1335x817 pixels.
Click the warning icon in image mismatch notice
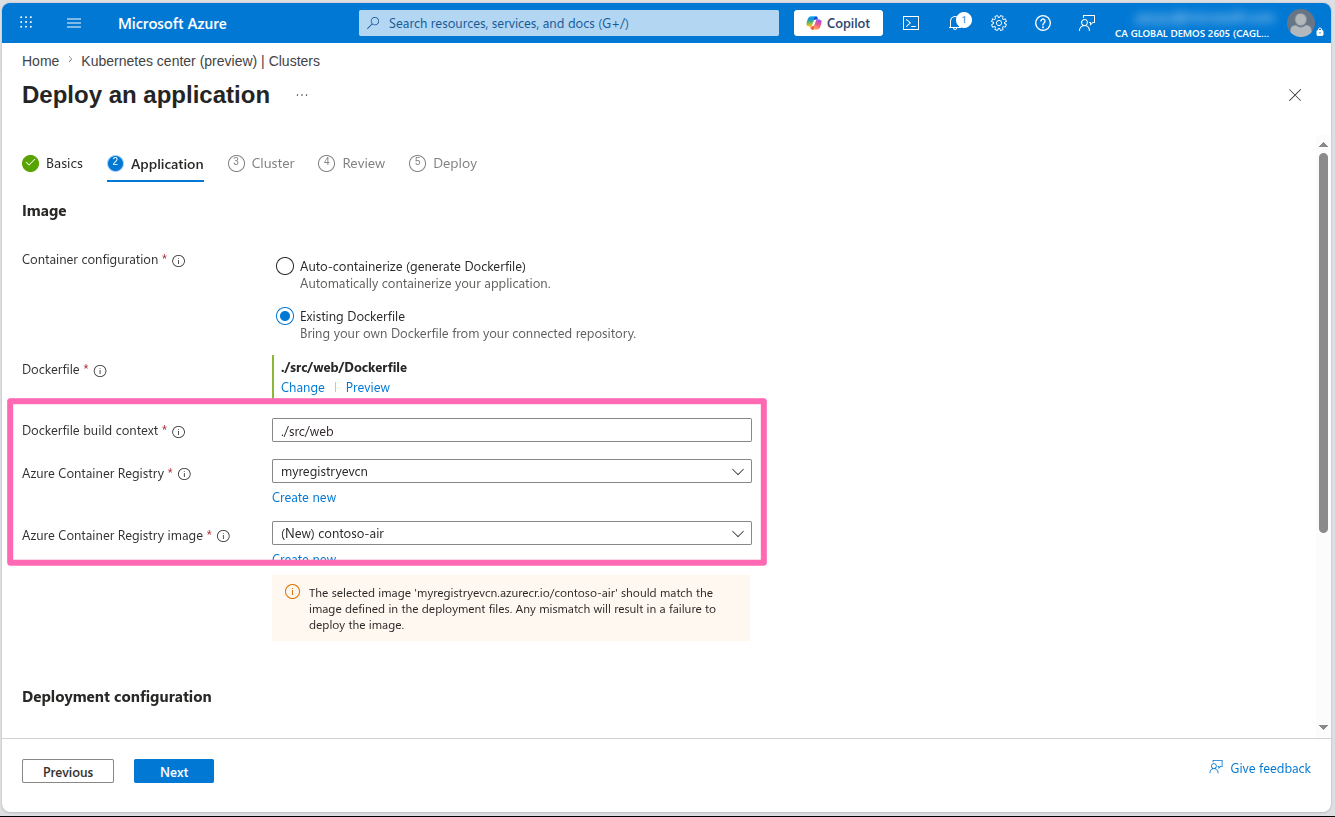click(x=293, y=592)
